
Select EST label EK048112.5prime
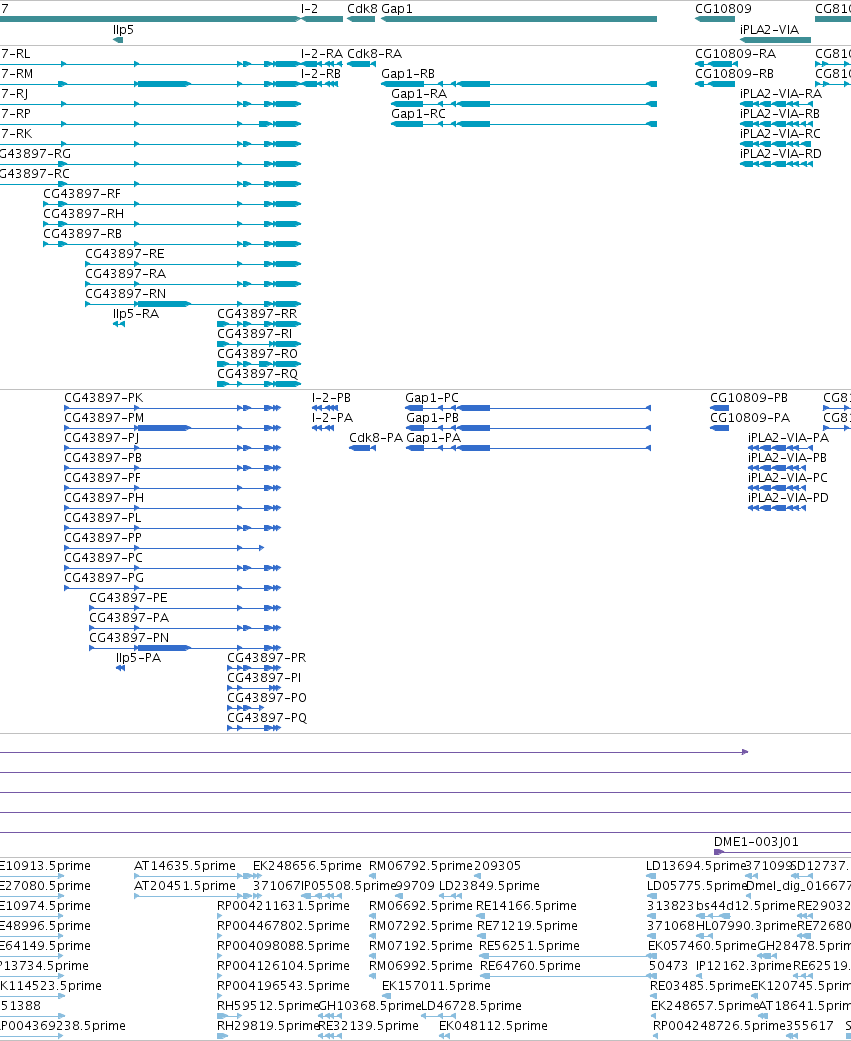pyautogui.click(x=493, y=1026)
